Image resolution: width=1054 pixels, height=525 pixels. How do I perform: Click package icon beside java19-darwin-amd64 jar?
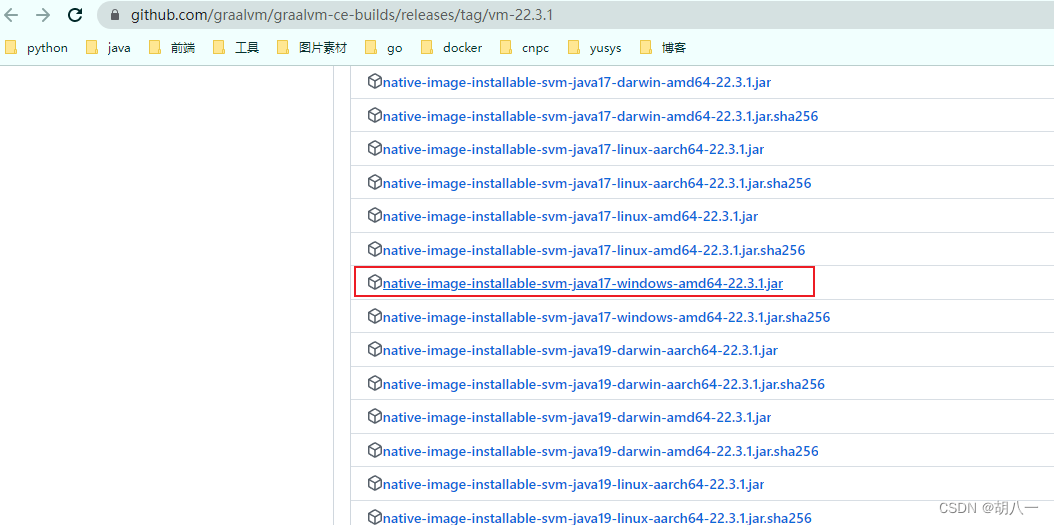[374, 417]
